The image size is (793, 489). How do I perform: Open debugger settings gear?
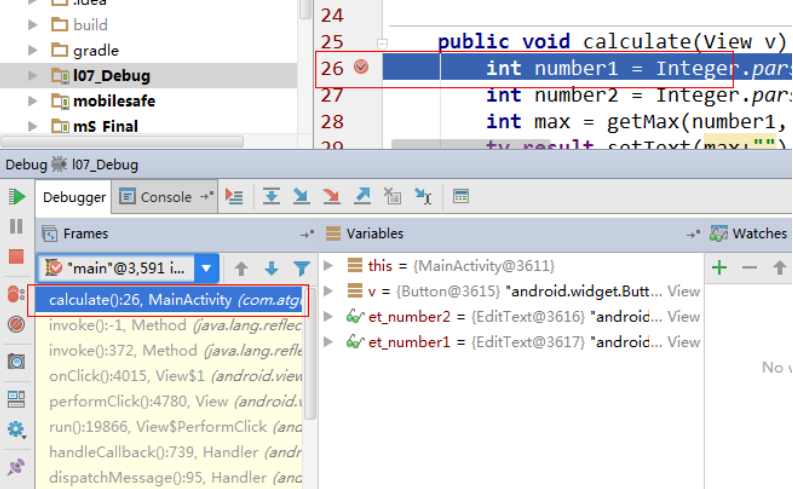pyautogui.click(x=16, y=429)
